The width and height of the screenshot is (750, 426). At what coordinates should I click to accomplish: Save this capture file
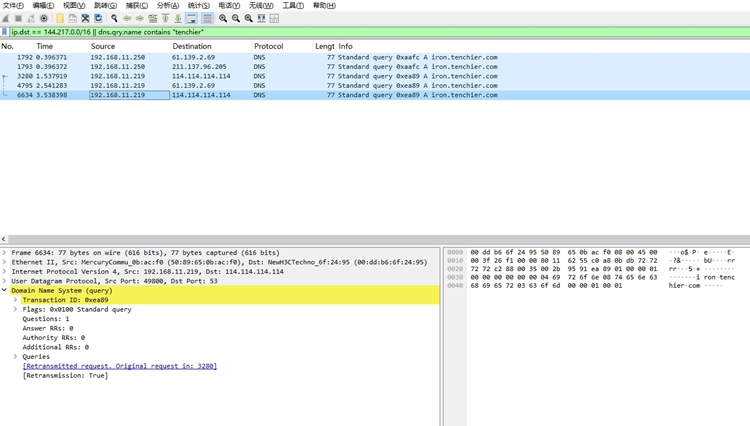click(x=73, y=19)
